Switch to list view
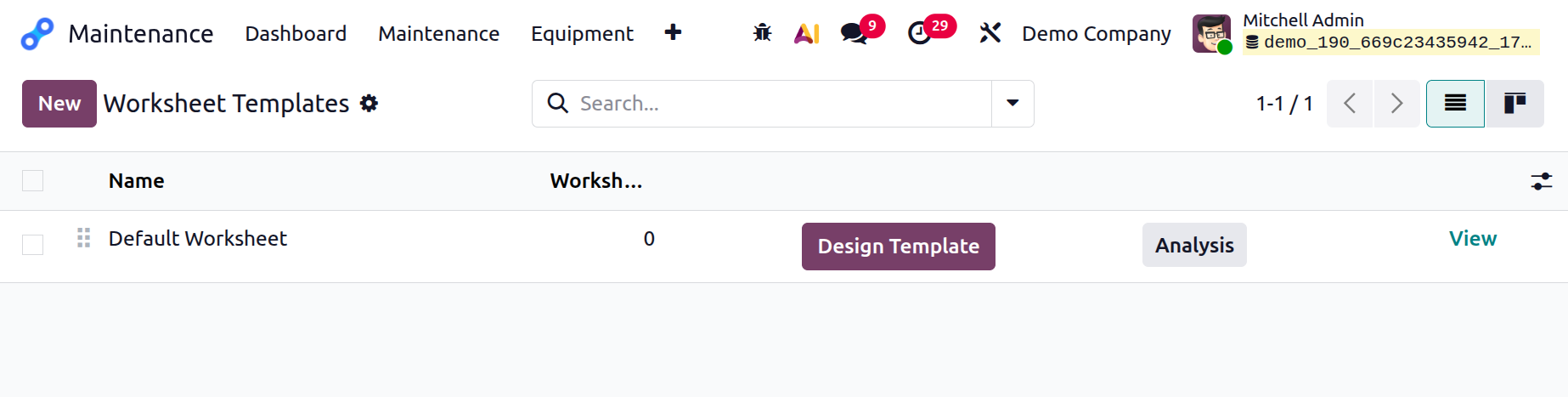The width and height of the screenshot is (1568, 397). click(x=1455, y=104)
